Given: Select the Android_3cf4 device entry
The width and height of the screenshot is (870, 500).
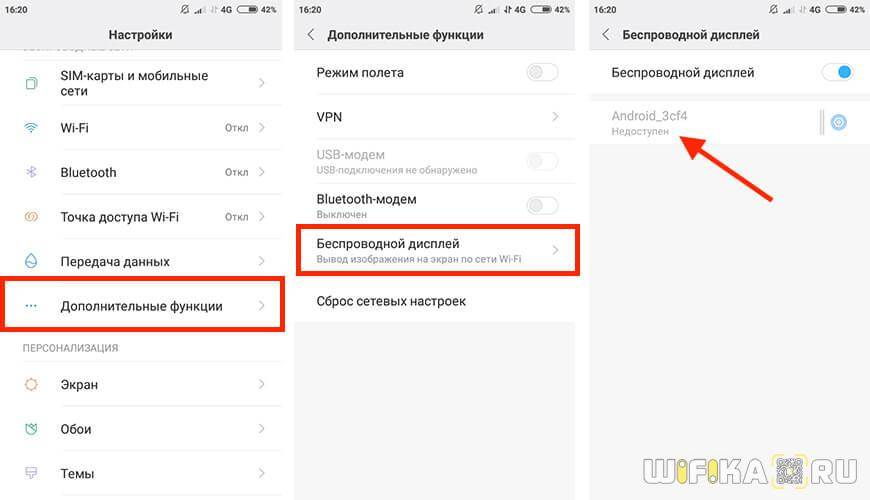Looking at the screenshot, I should point(704,123).
